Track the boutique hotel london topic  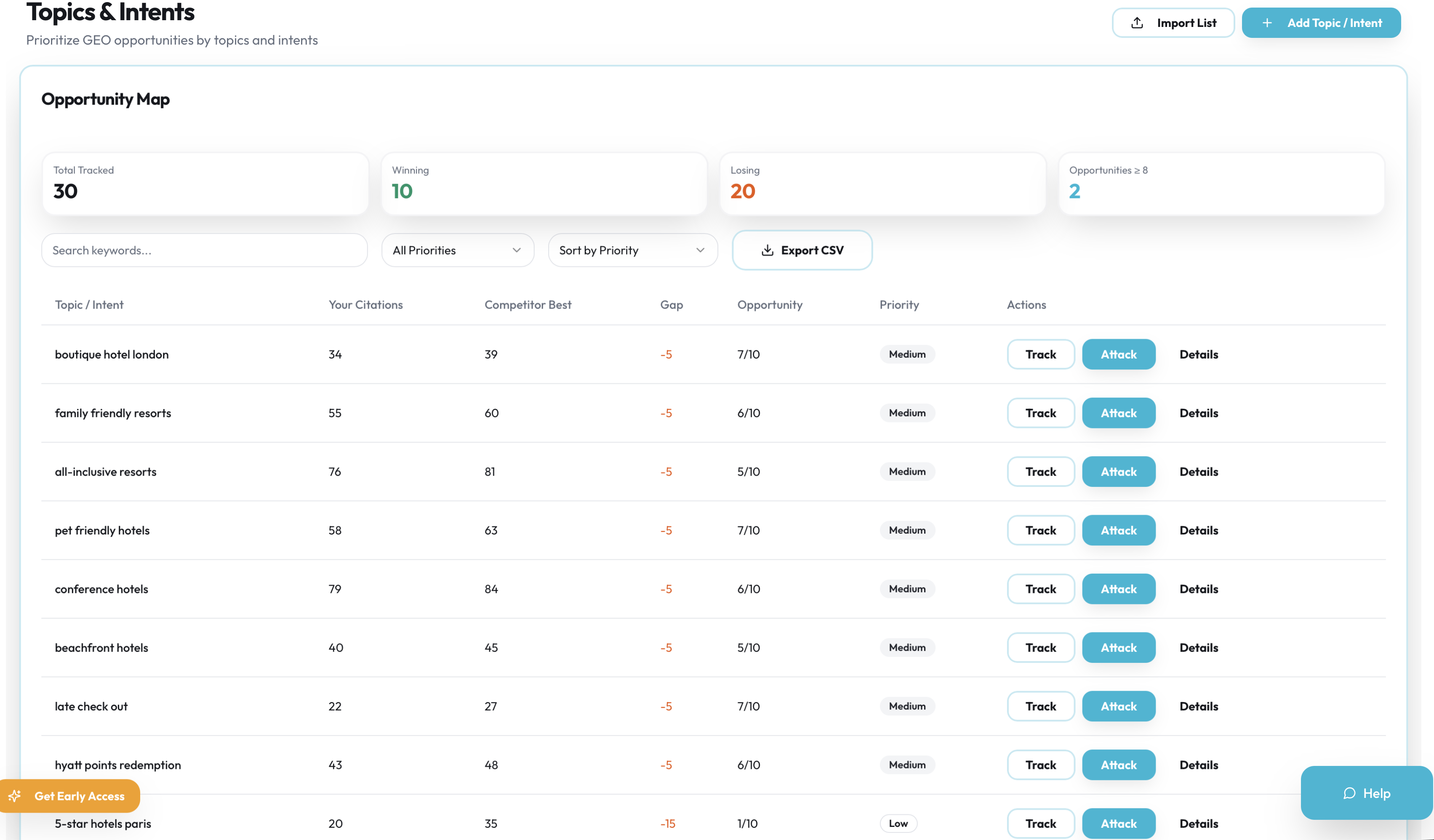coord(1040,354)
